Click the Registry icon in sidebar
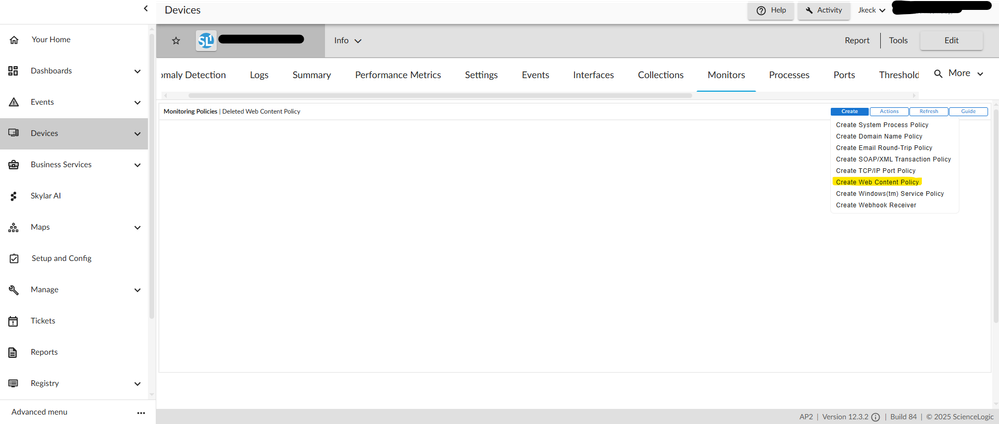 tap(13, 383)
